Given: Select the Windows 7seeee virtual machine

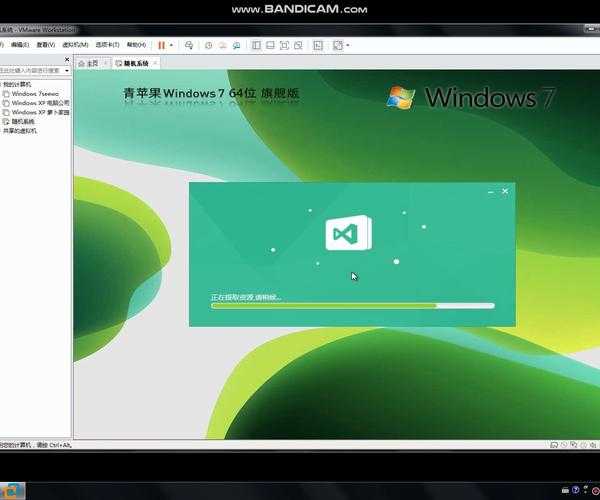Looking at the screenshot, I should point(35,94).
